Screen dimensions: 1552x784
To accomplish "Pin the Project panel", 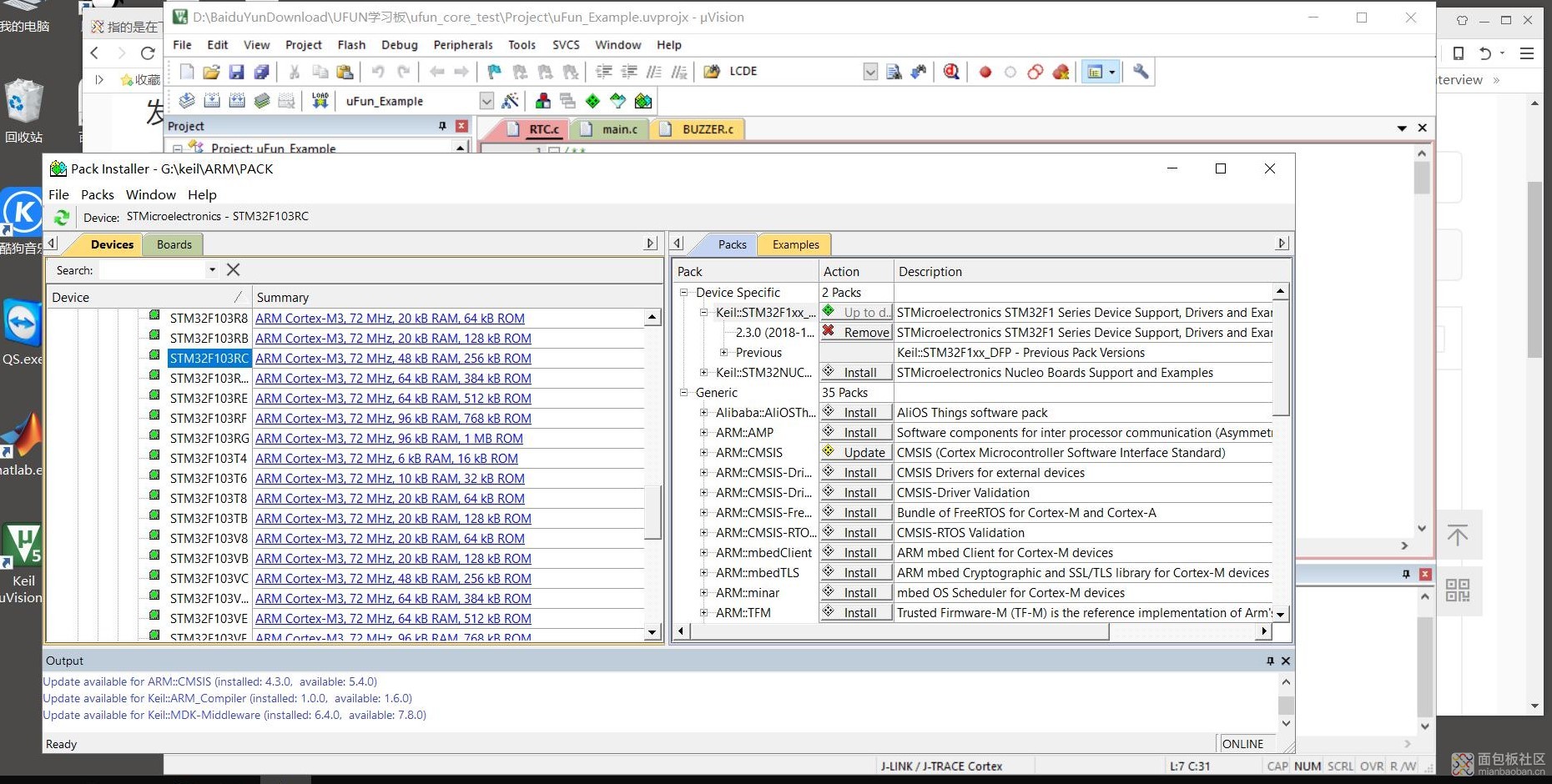I will 442,126.
